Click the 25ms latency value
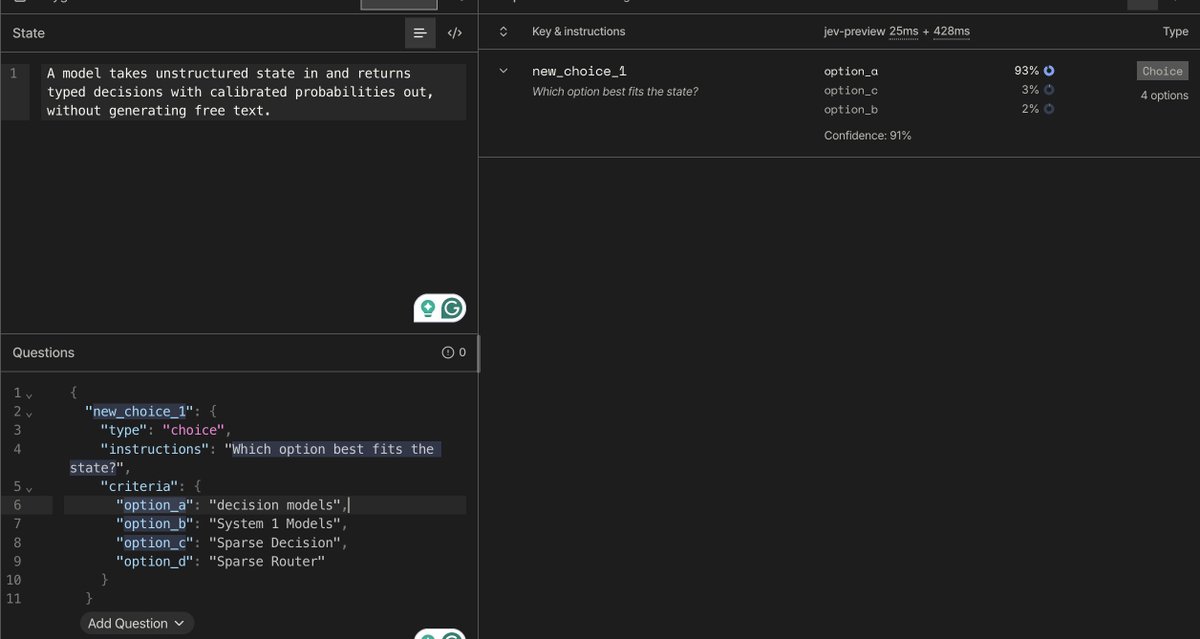Screen dimensions: 1200x639 (x=903, y=32)
